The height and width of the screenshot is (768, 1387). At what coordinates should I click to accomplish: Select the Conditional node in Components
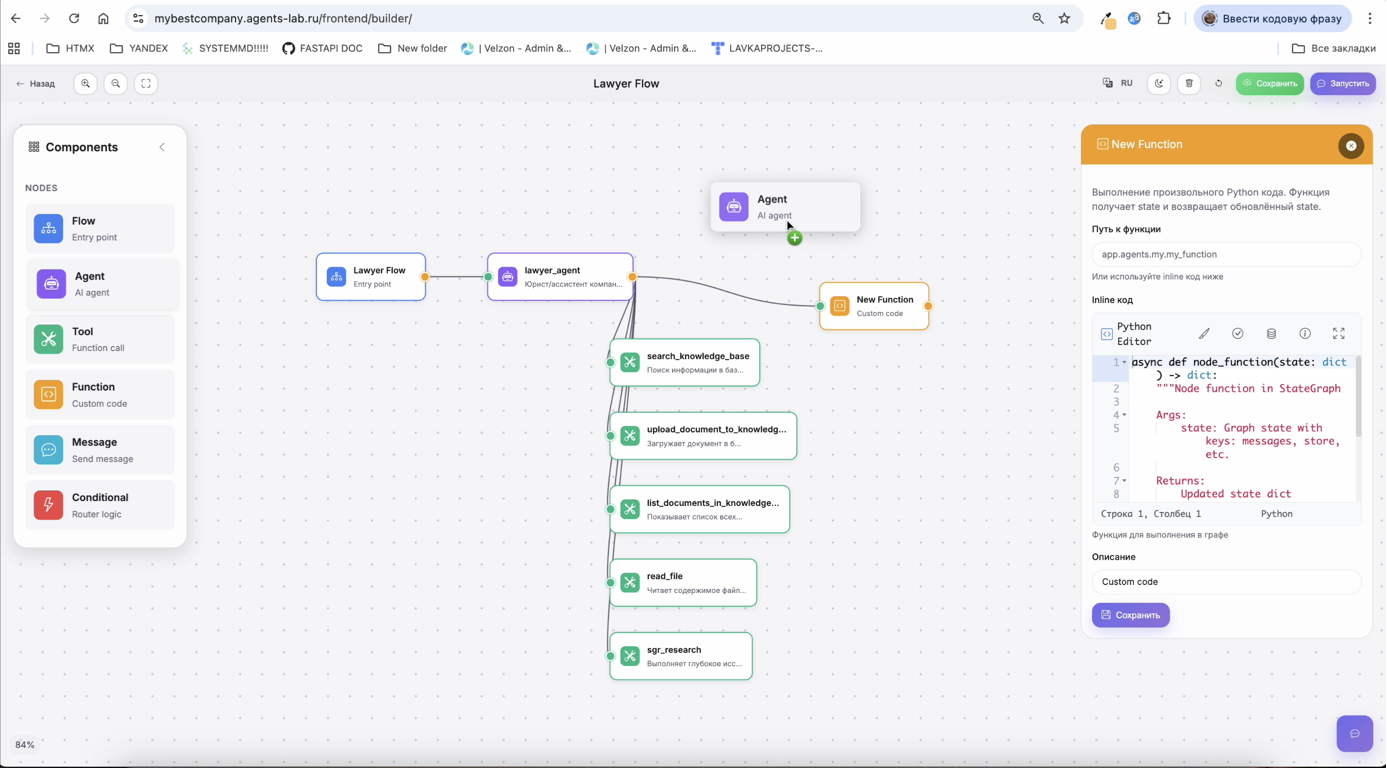(100, 505)
